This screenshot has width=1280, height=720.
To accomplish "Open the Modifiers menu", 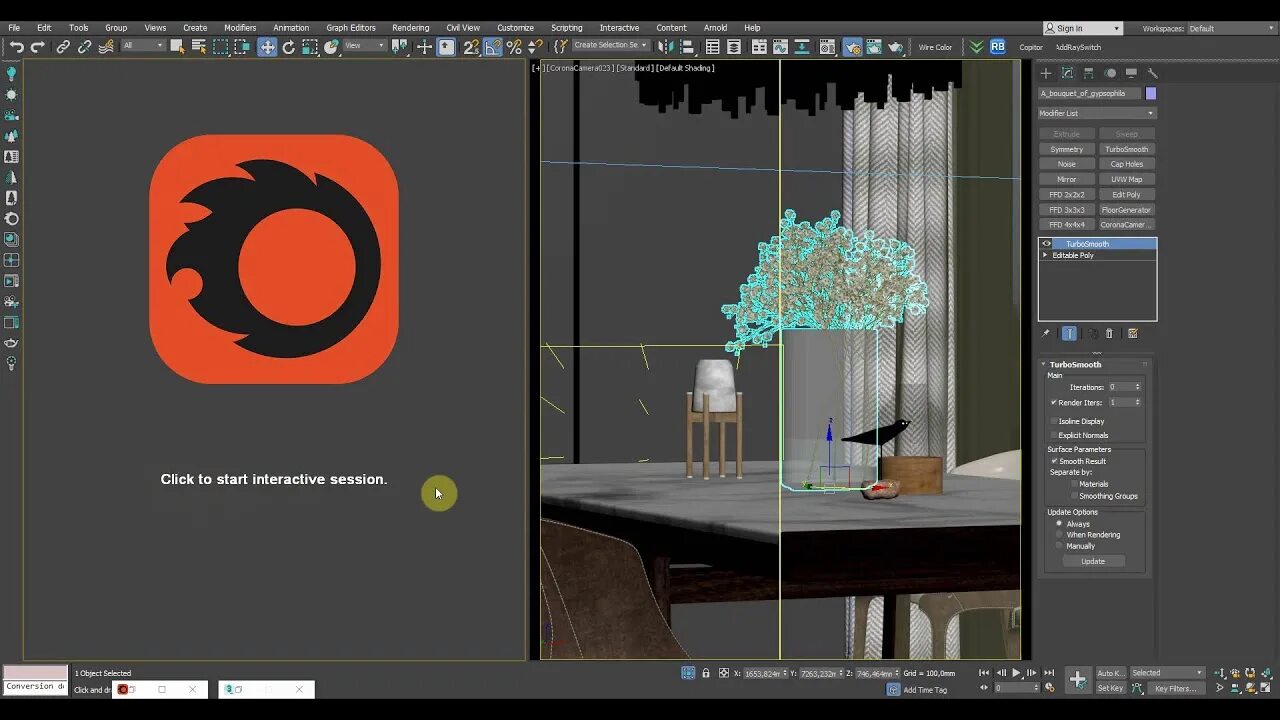I will tap(240, 28).
